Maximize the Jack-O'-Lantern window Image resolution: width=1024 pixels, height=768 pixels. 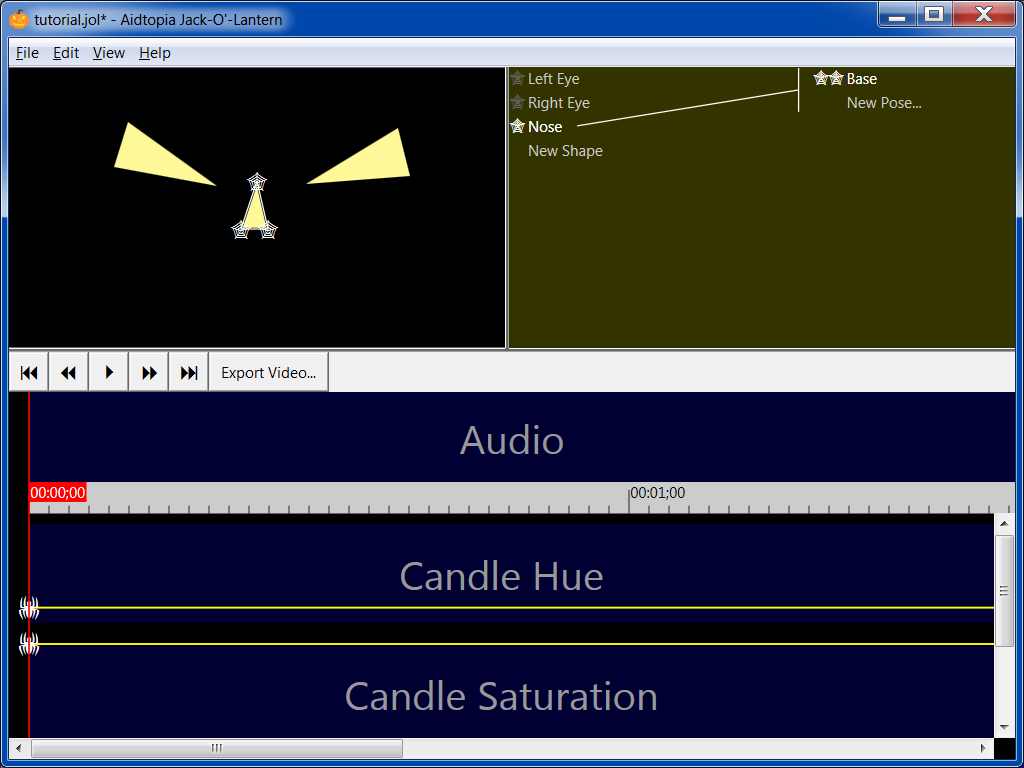(x=934, y=14)
